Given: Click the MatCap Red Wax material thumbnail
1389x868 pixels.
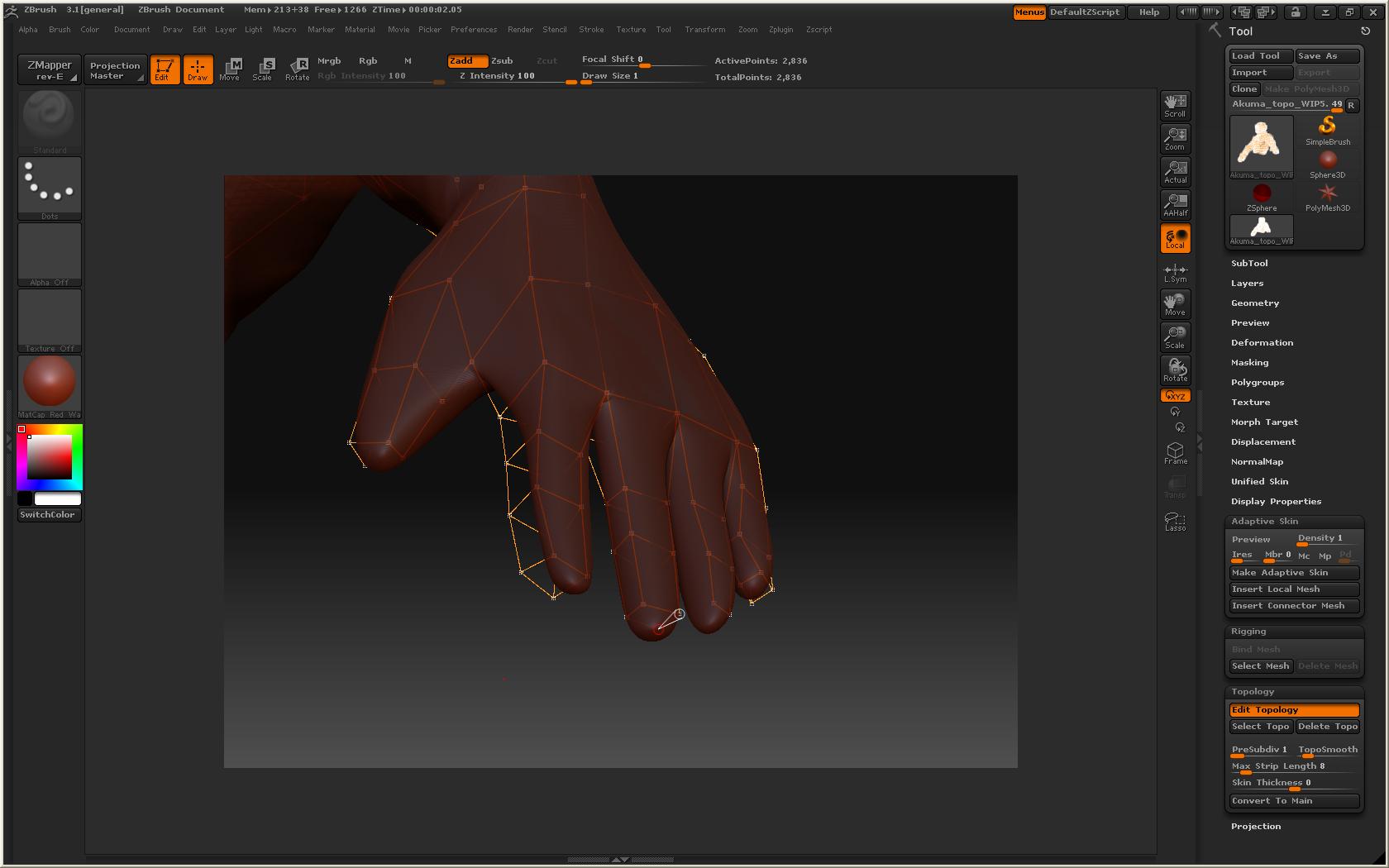Looking at the screenshot, I should pyautogui.click(x=50, y=383).
